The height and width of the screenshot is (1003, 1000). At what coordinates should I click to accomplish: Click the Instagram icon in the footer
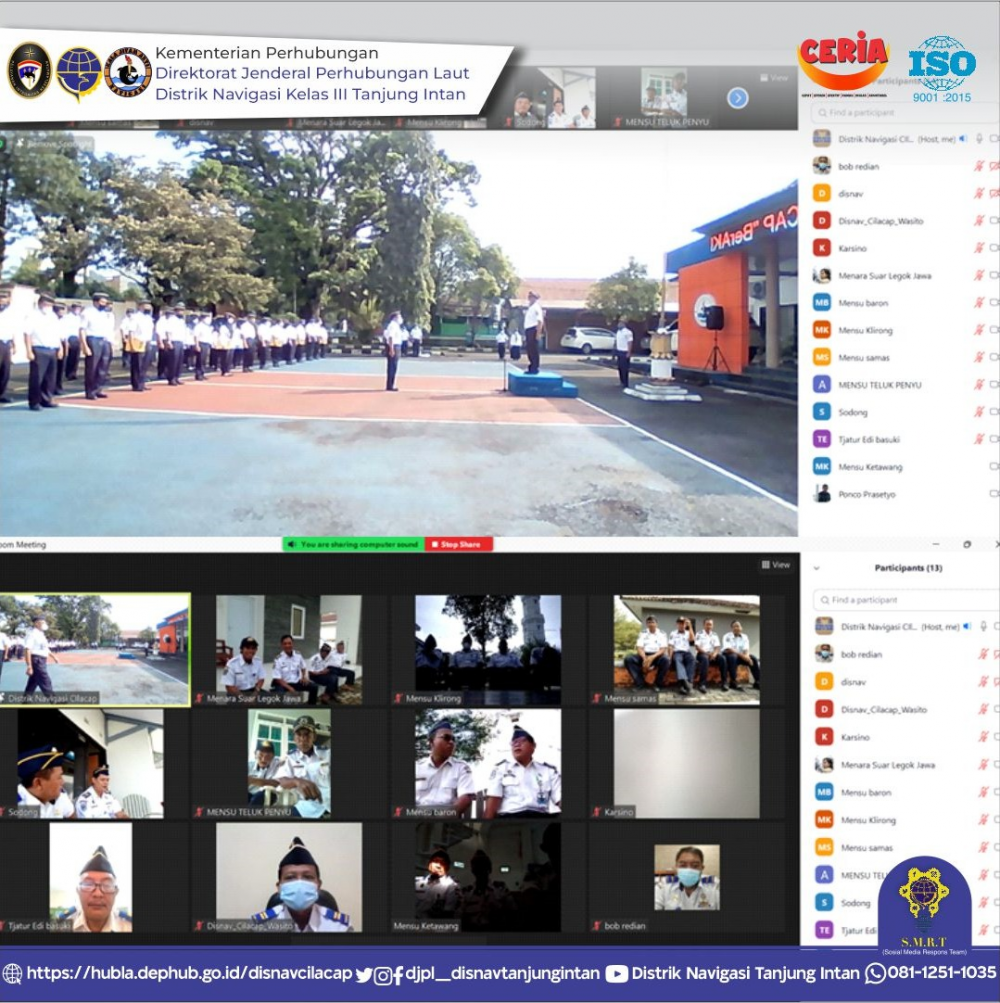(383, 975)
